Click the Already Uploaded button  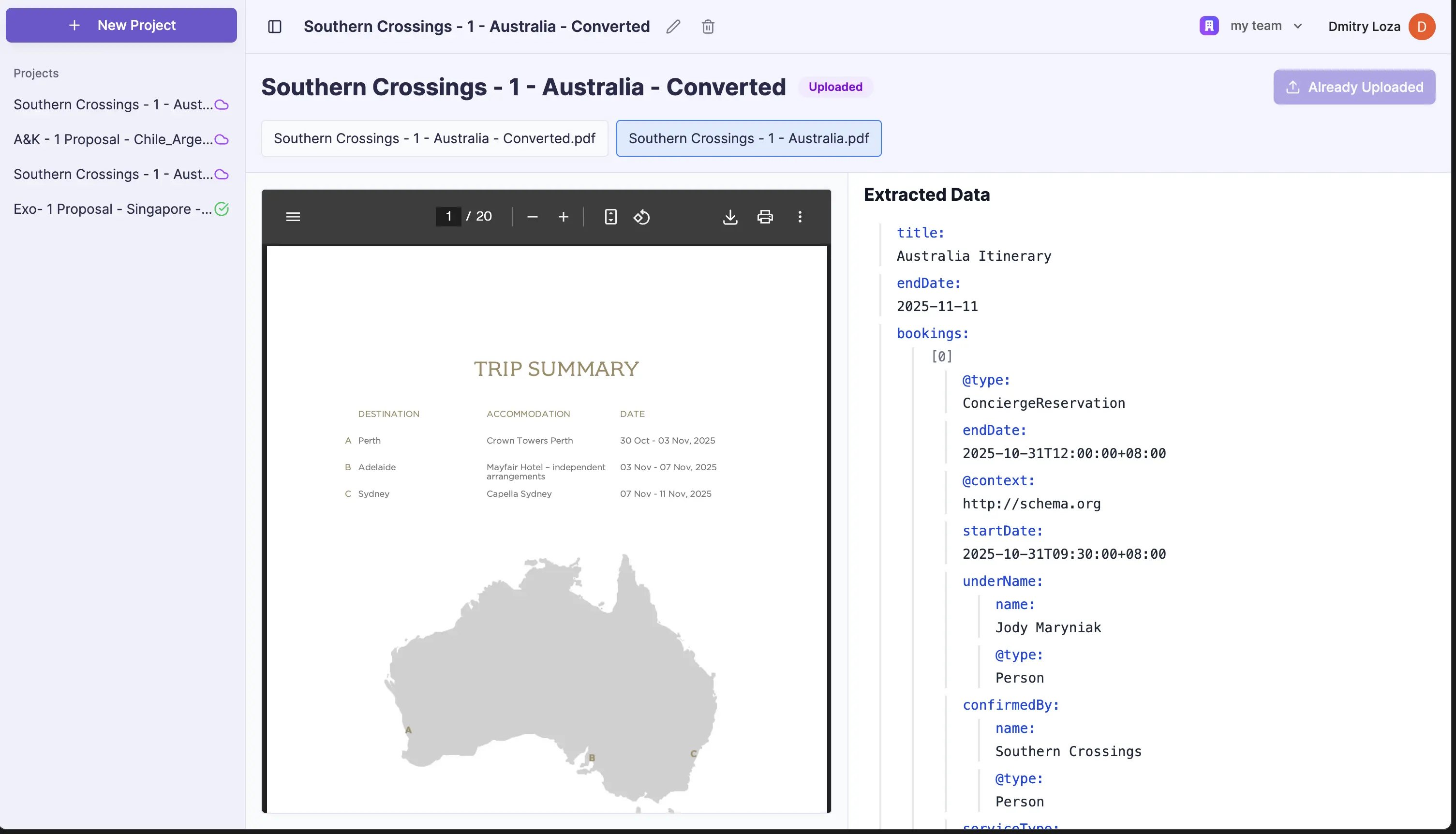point(1354,87)
